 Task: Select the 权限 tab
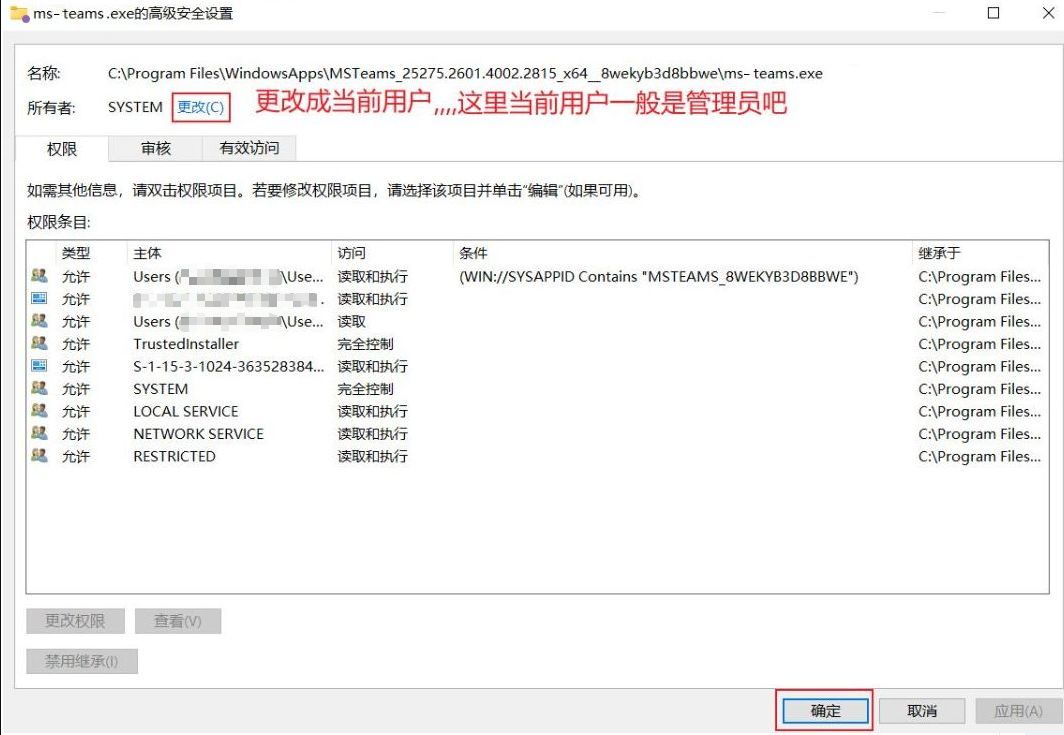pos(62,148)
